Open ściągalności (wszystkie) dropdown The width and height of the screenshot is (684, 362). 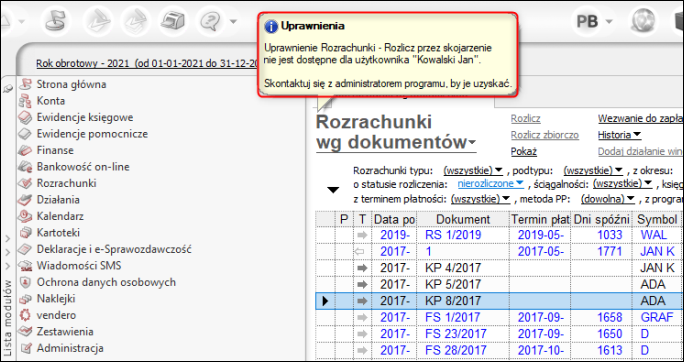pos(622,184)
